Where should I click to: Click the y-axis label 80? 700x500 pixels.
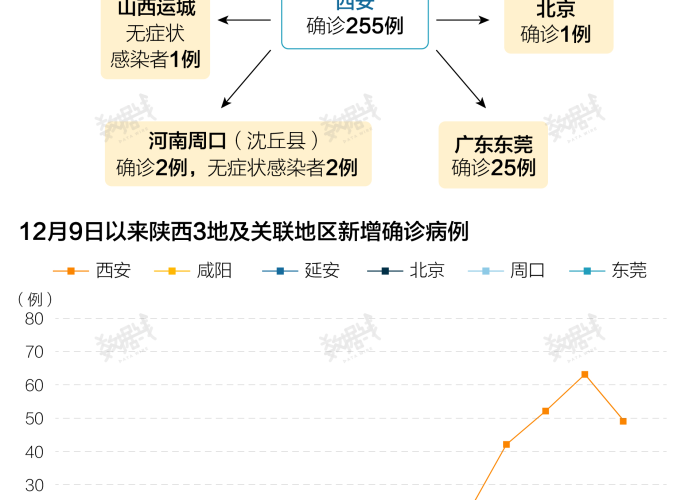pos(34,319)
